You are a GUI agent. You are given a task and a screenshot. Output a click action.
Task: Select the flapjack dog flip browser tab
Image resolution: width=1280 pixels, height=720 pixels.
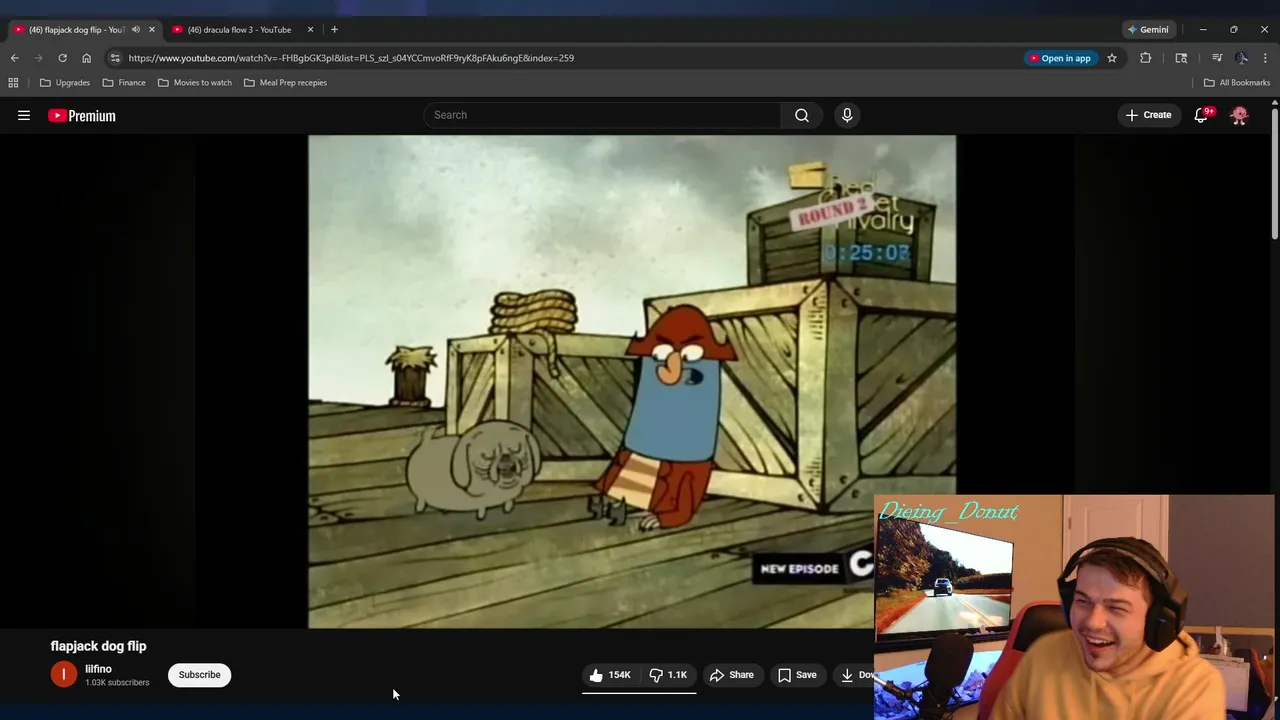[75, 30]
